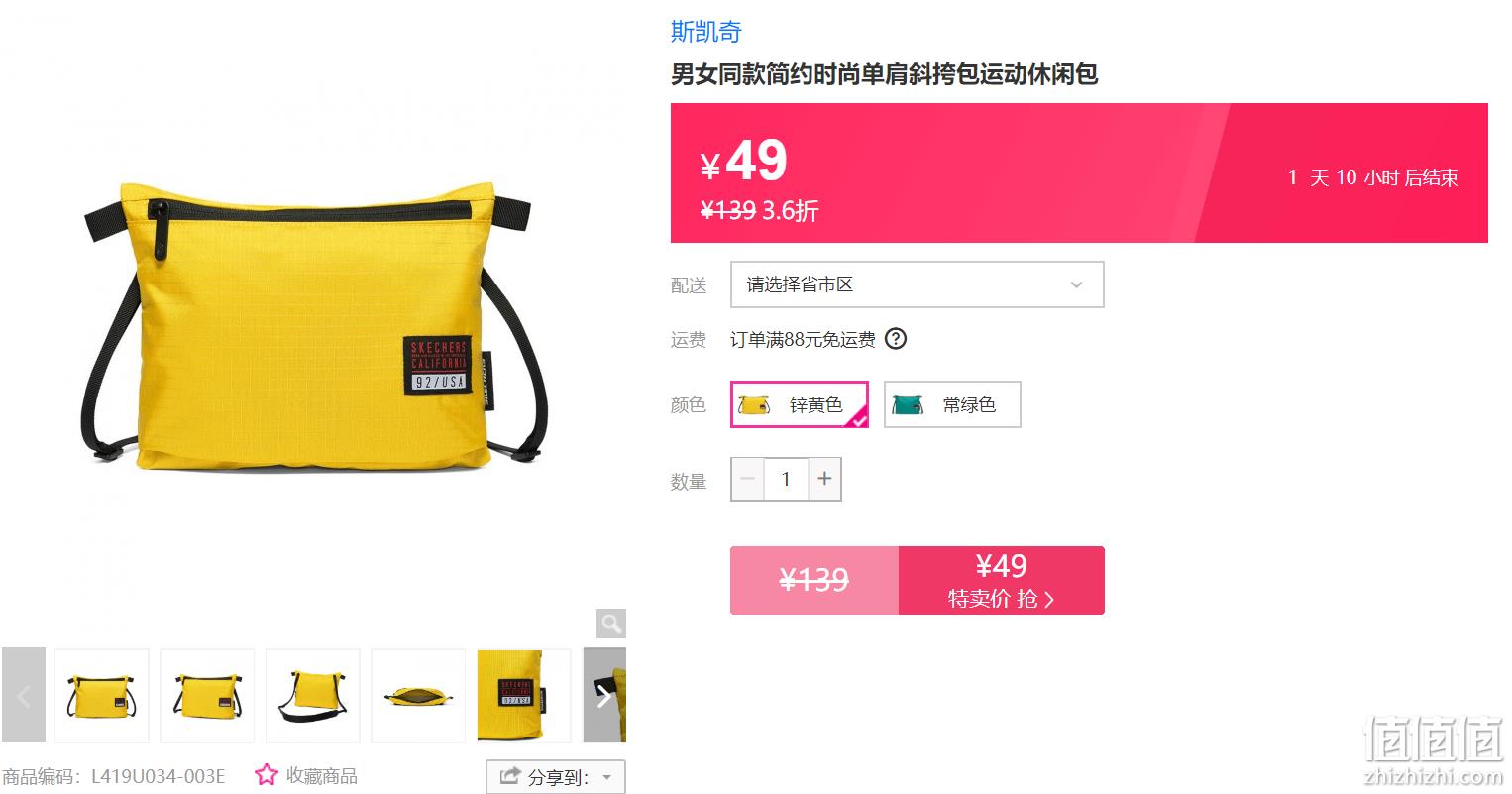Click the magnifier zoom icon on product image

coord(611,624)
